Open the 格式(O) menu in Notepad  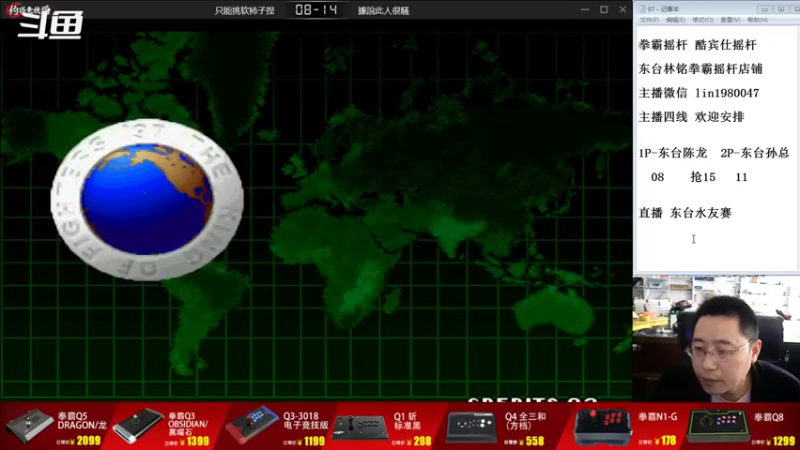pos(703,20)
